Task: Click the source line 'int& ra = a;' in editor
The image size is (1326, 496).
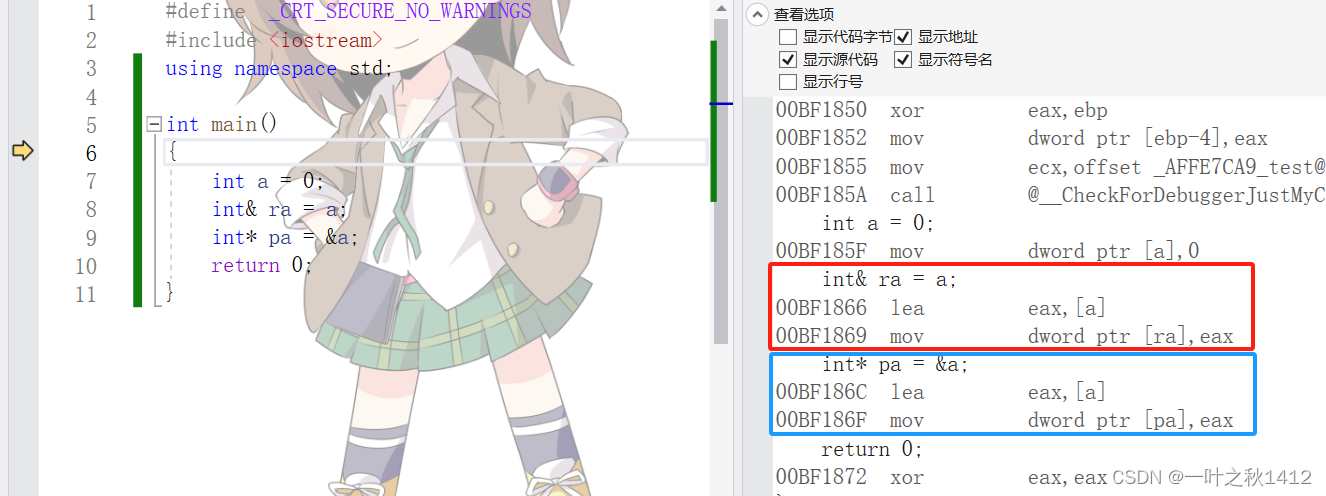Action: 279,209
